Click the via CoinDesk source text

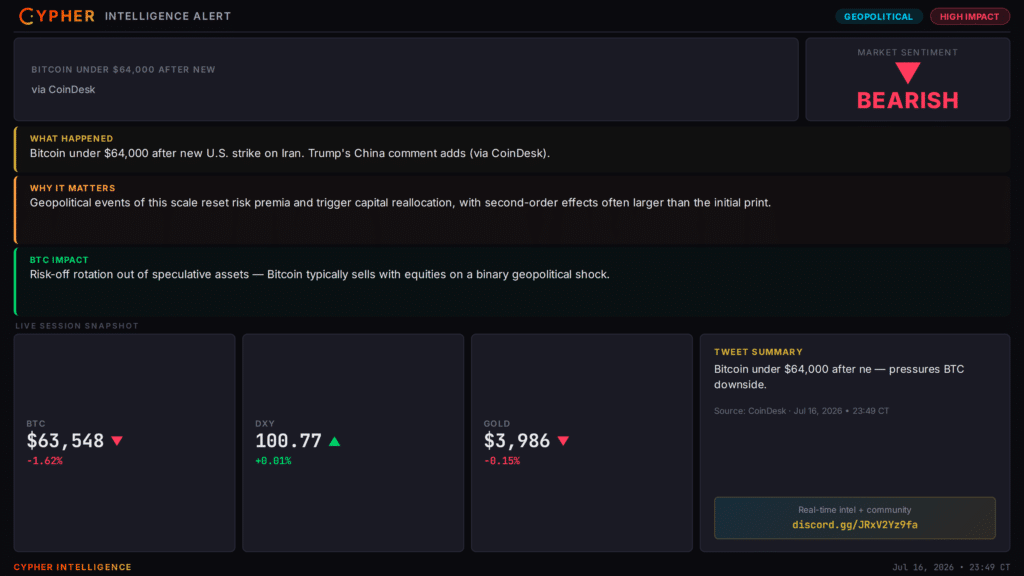[63, 89]
